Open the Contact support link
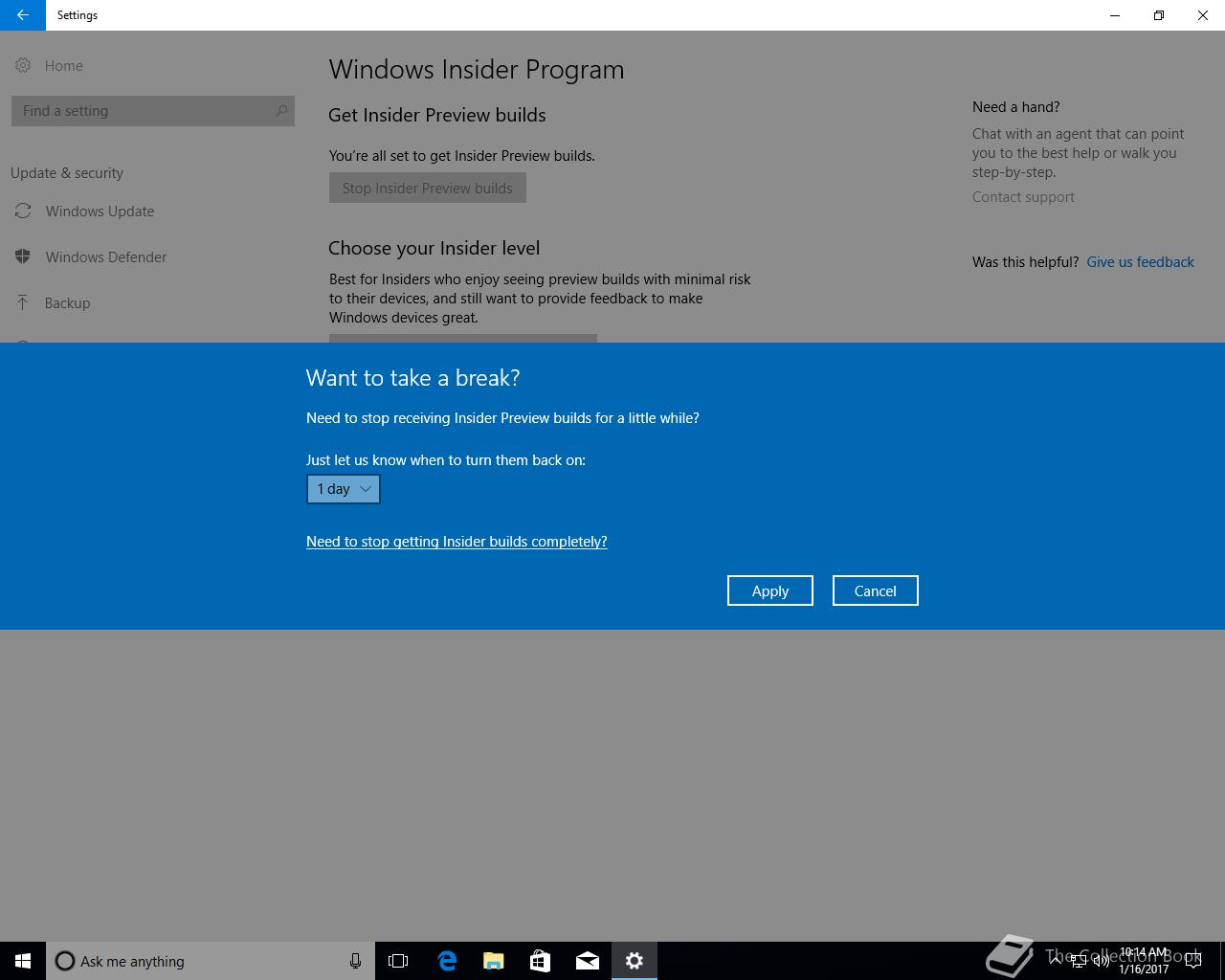1225x980 pixels. click(1023, 197)
